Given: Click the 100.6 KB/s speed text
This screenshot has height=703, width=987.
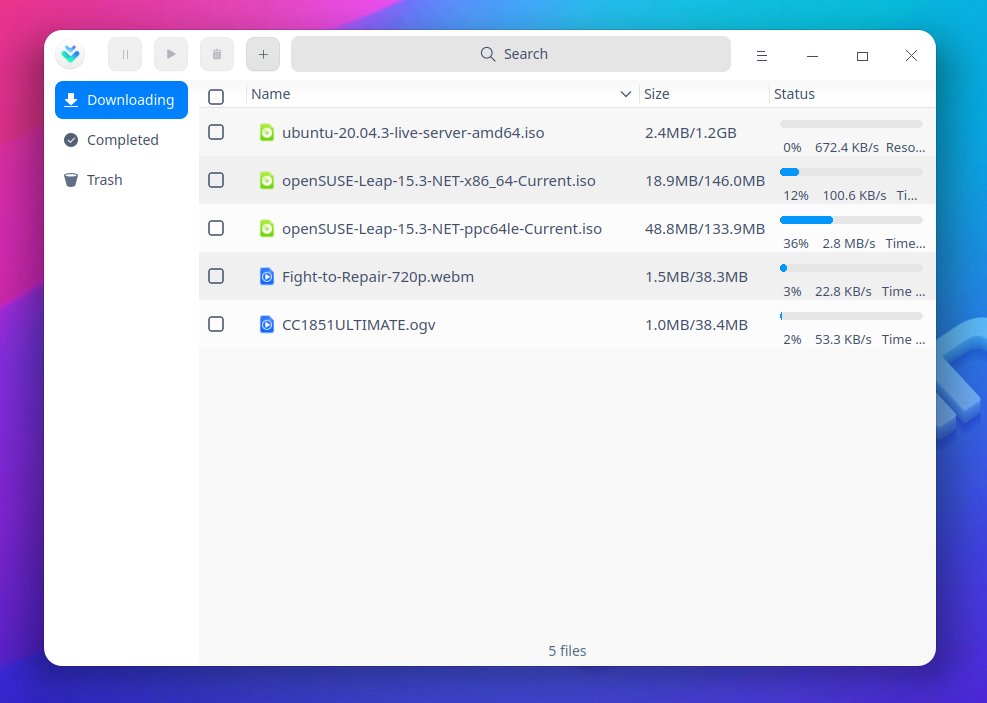Looking at the screenshot, I should [x=854, y=196].
